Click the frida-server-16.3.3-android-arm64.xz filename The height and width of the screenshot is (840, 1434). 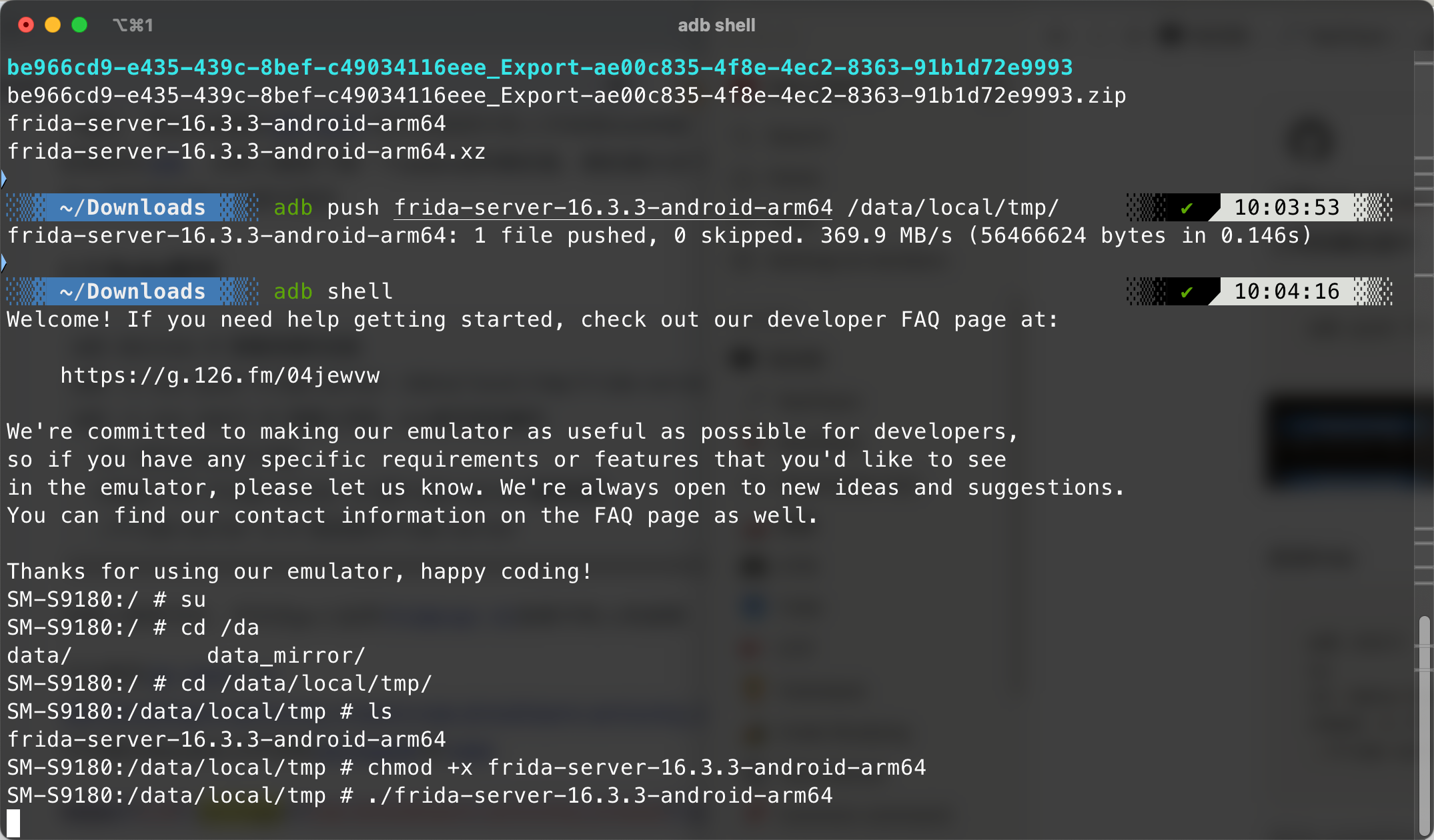[x=246, y=152]
